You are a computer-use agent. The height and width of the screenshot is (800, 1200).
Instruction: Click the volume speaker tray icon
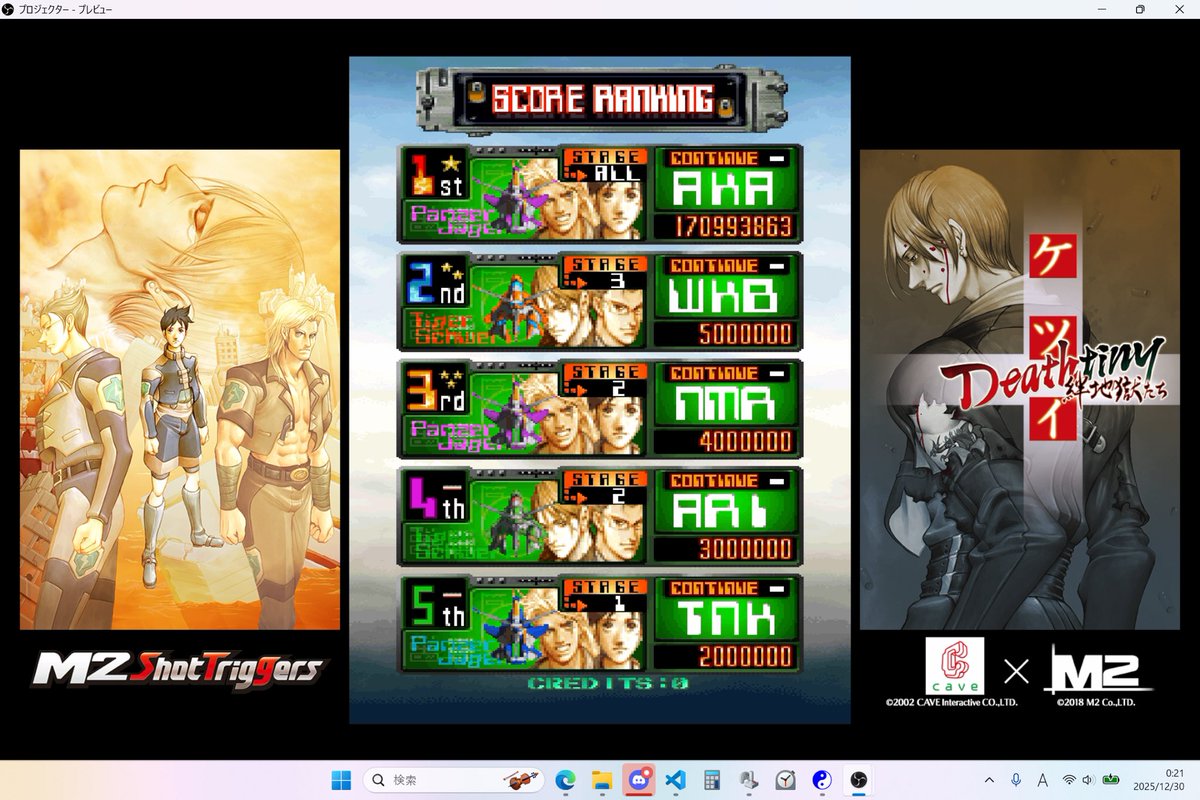(x=1089, y=779)
